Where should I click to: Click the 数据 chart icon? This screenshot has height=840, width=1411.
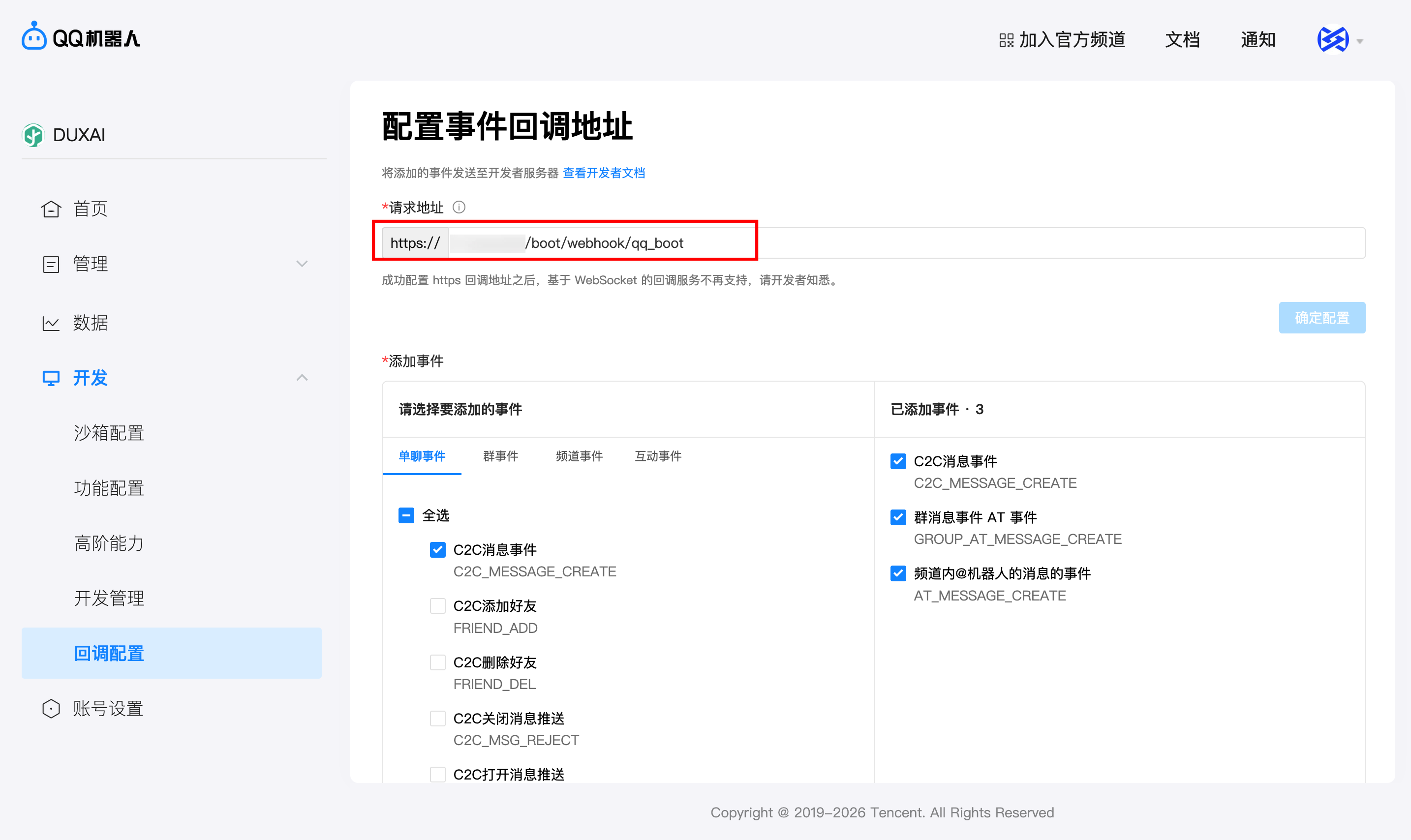click(51, 322)
